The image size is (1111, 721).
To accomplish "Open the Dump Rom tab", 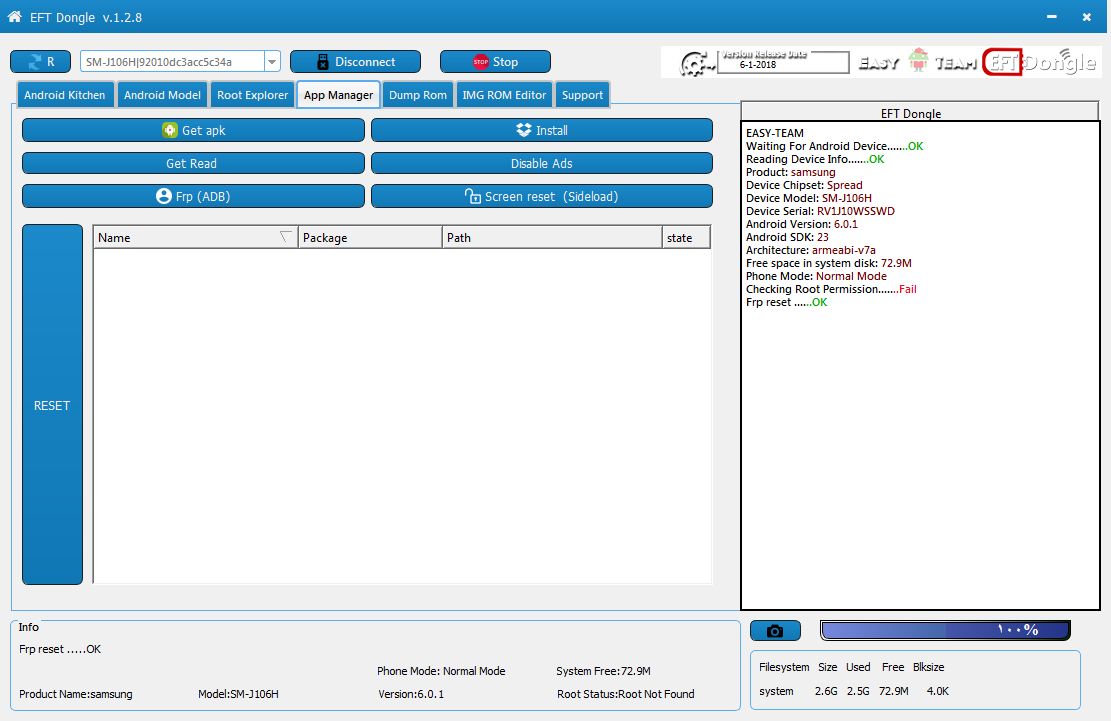I will (418, 95).
